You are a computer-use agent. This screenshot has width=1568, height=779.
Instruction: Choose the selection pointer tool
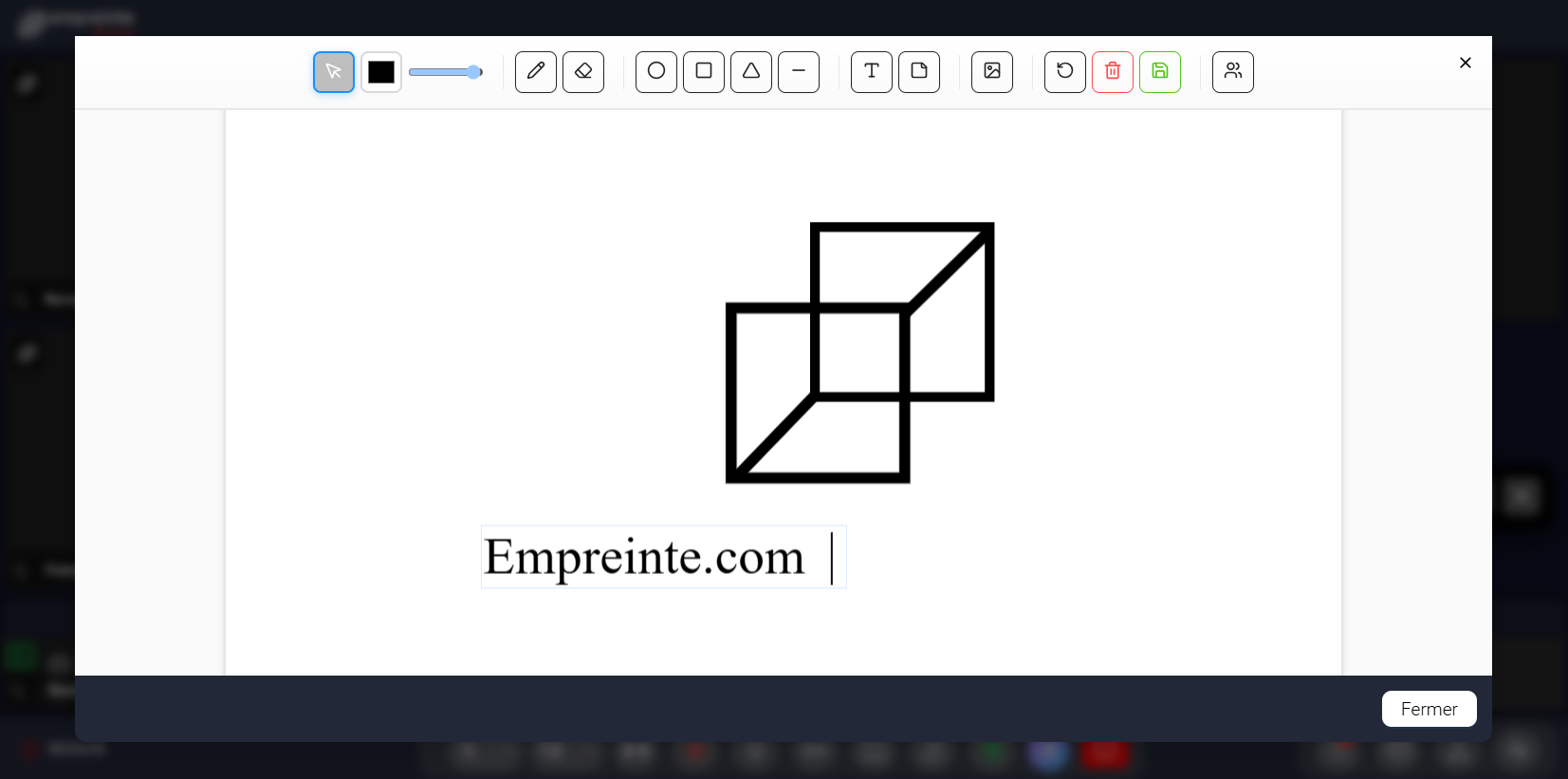pyautogui.click(x=334, y=72)
